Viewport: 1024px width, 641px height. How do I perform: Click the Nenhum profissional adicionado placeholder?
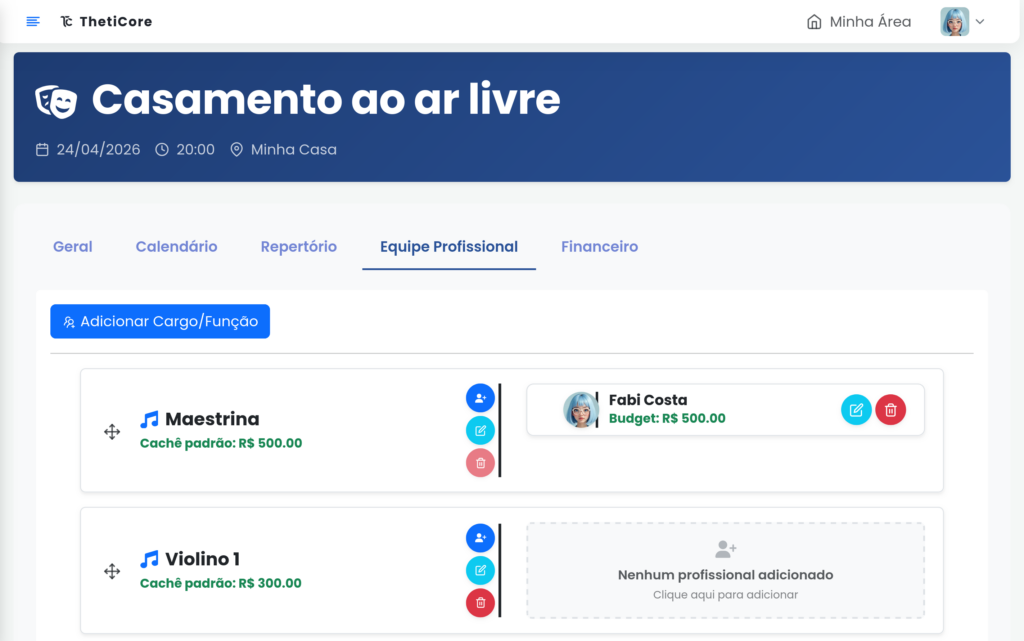(725, 571)
